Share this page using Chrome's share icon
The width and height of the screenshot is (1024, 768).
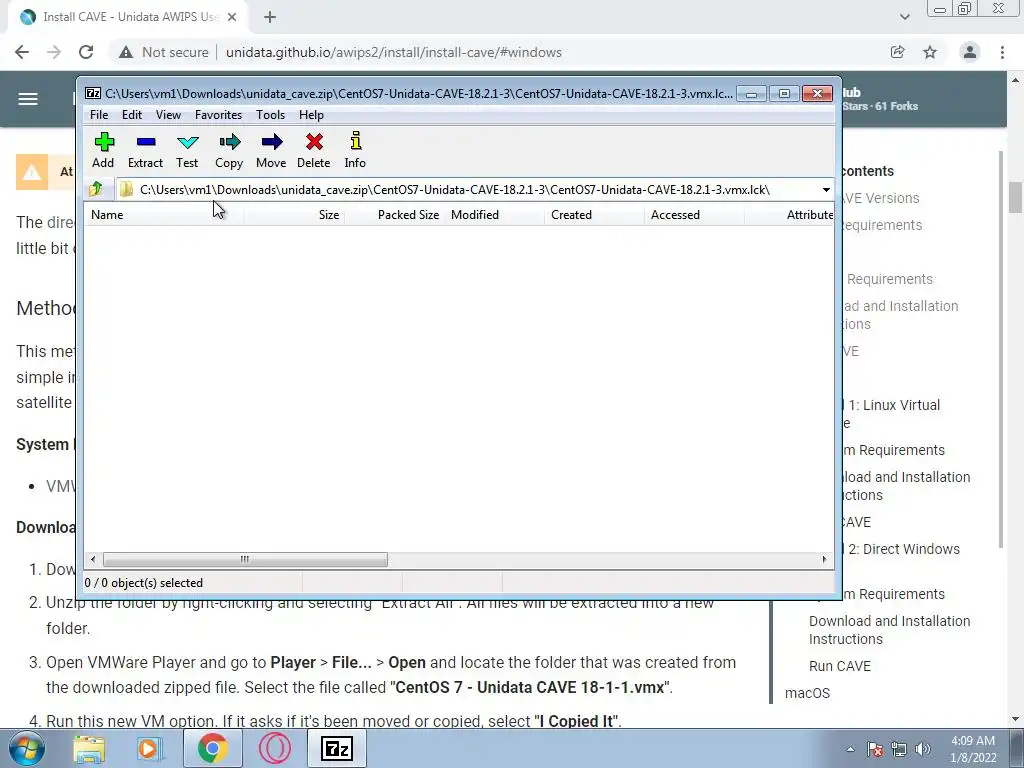coord(897,52)
